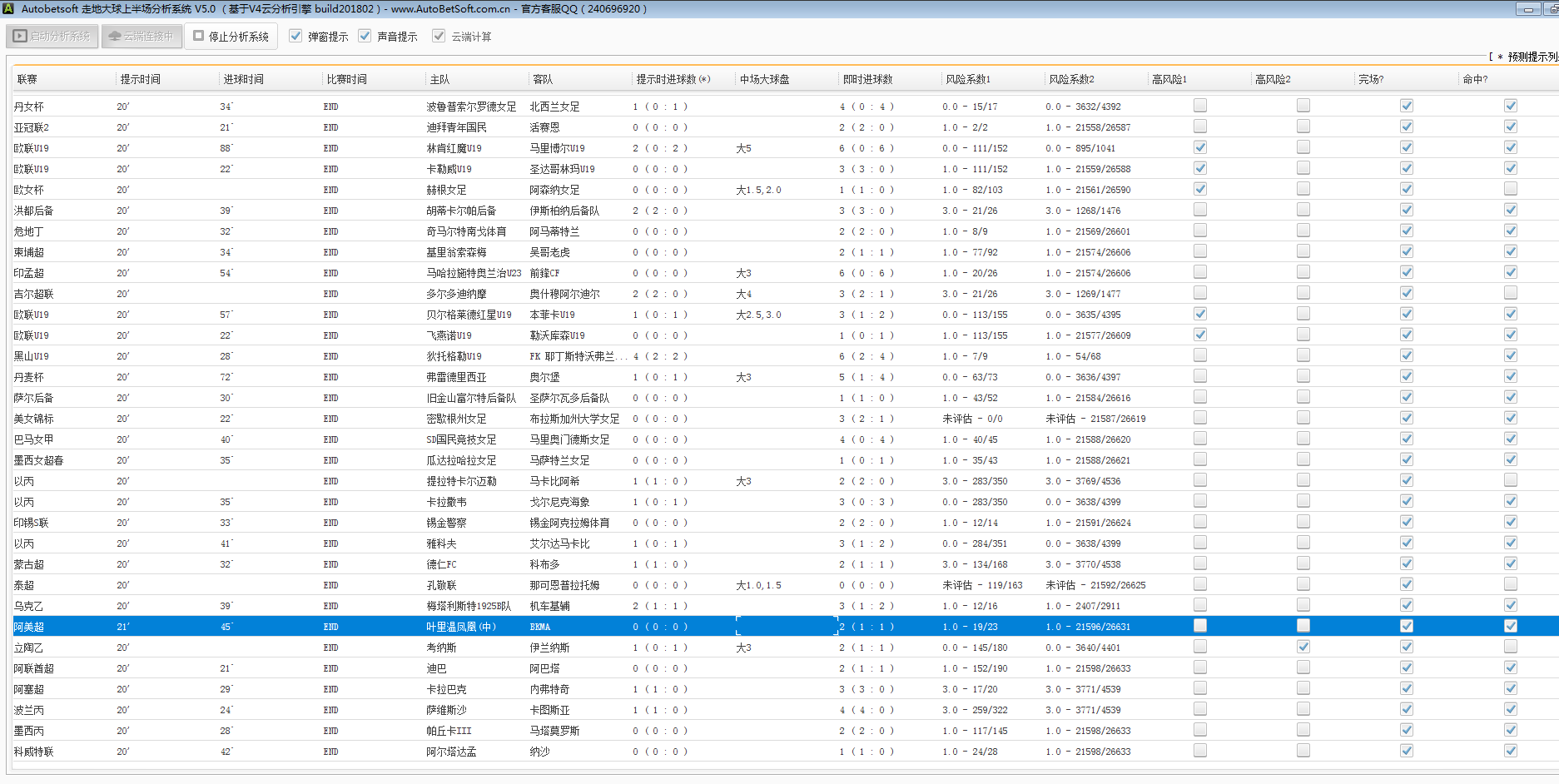Screen dimensions: 1559x784
Task: Click the 提示时间 column header
Action: pyautogui.click(x=140, y=80)
